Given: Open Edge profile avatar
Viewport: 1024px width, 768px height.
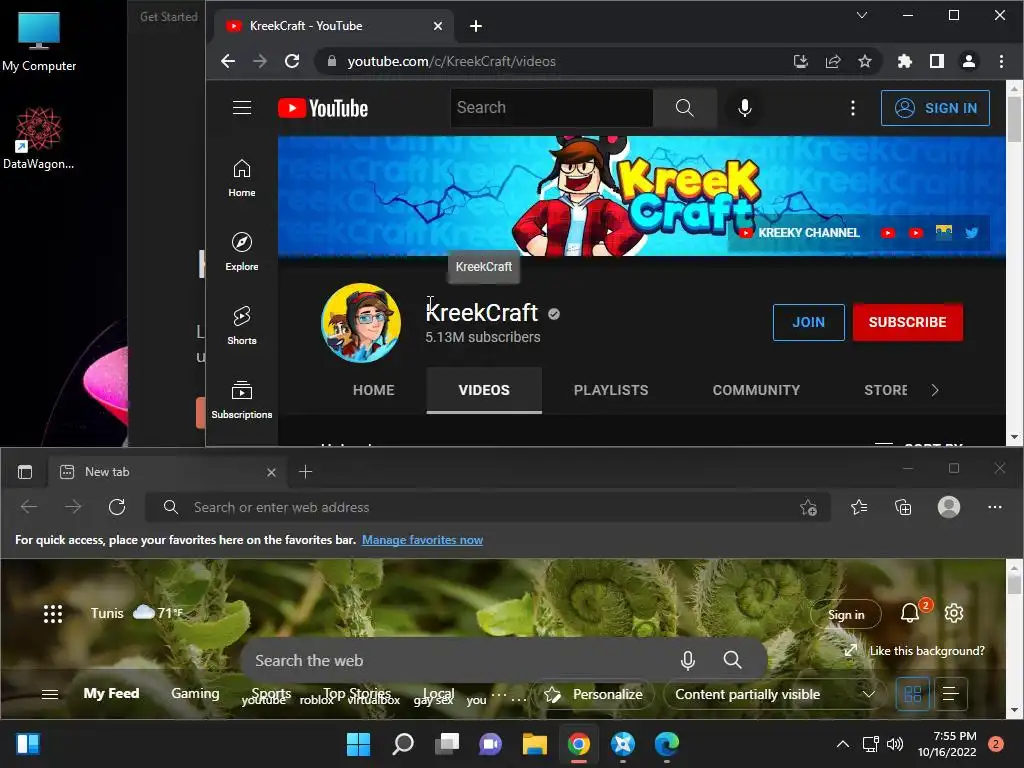Looking at the screenshot, I should click(948, 507).
